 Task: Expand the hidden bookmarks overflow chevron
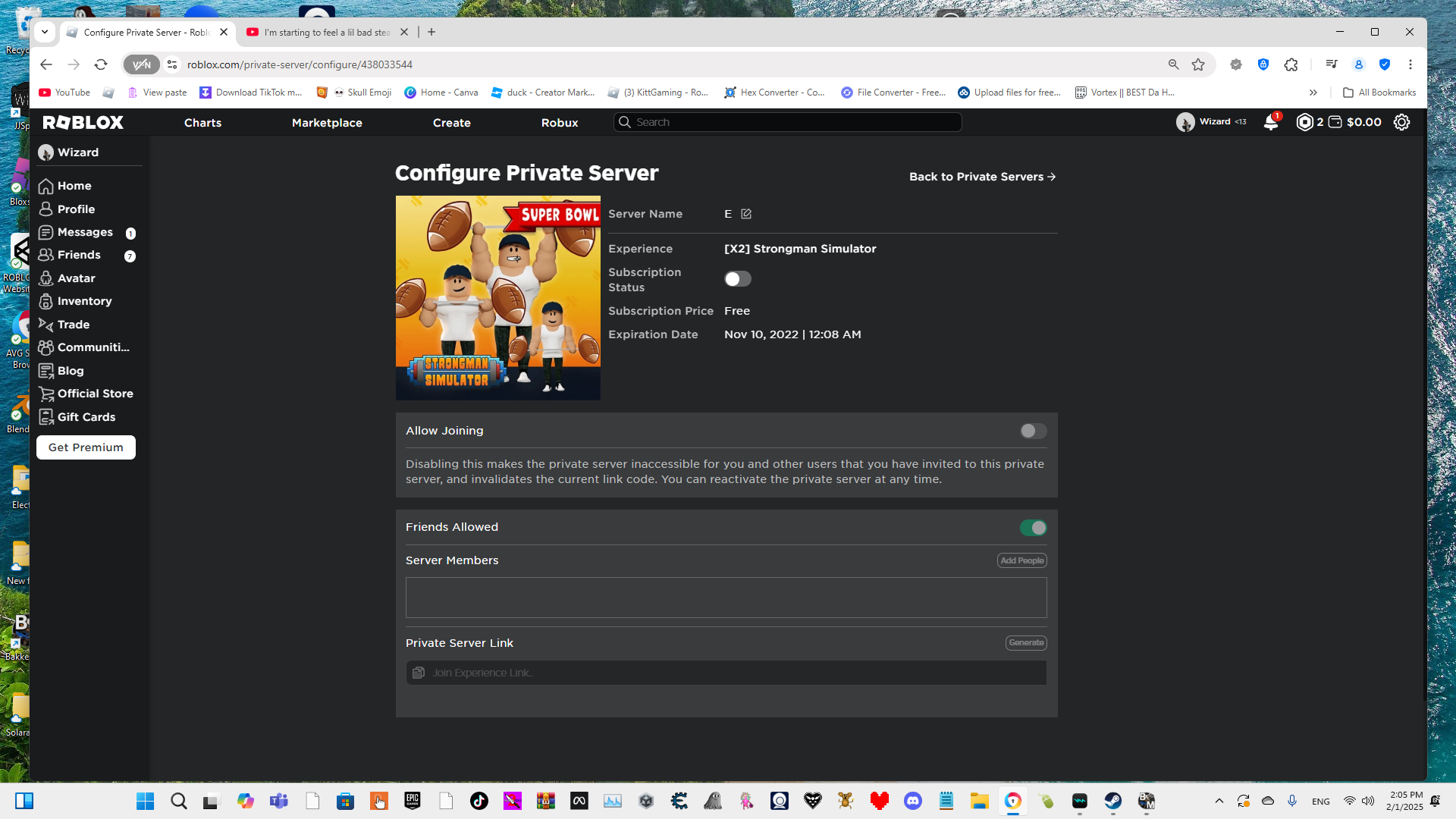click(x=1313, y=93)
